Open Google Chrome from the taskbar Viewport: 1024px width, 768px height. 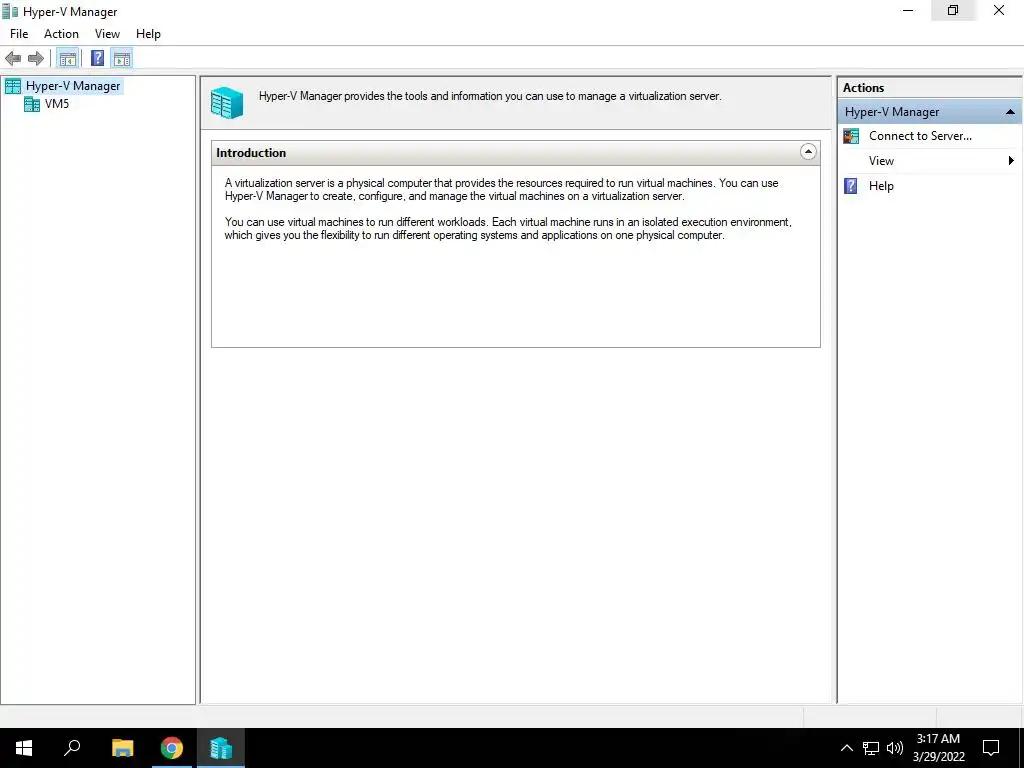pyautogui.click(x=172, y=748)
